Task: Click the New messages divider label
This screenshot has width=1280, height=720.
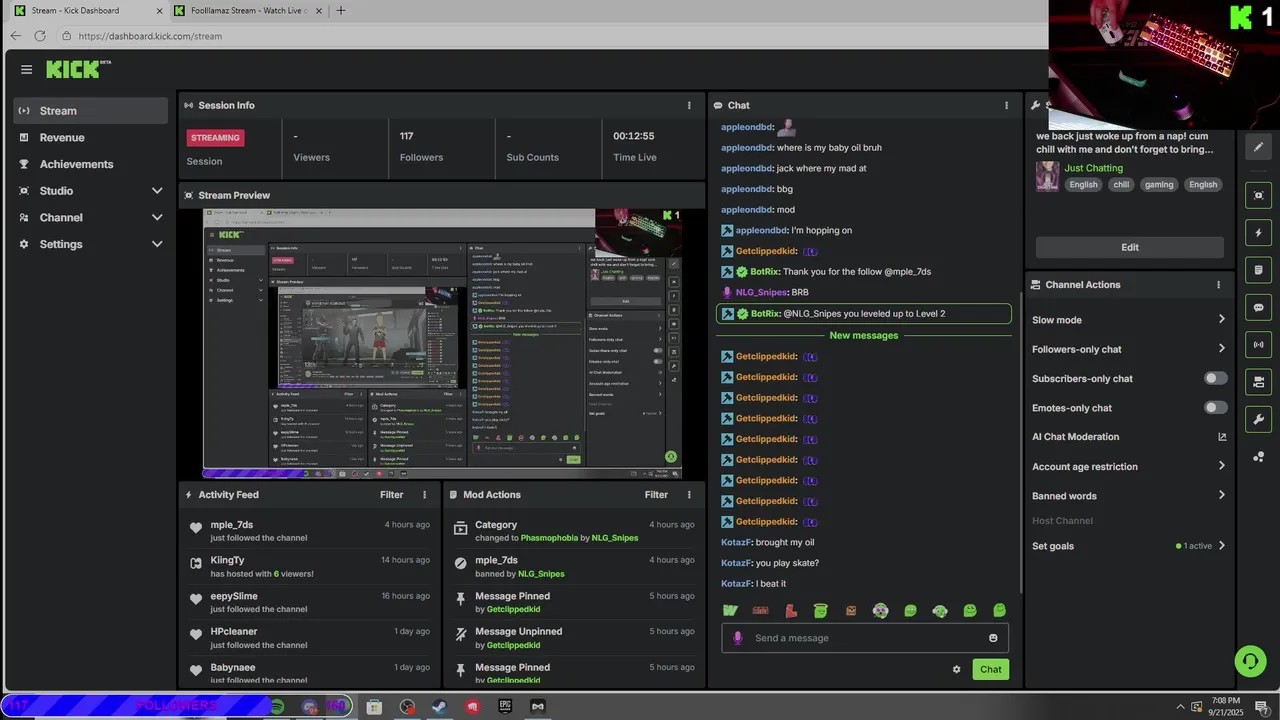Action: pyautogui.click(x=864, y=336)
